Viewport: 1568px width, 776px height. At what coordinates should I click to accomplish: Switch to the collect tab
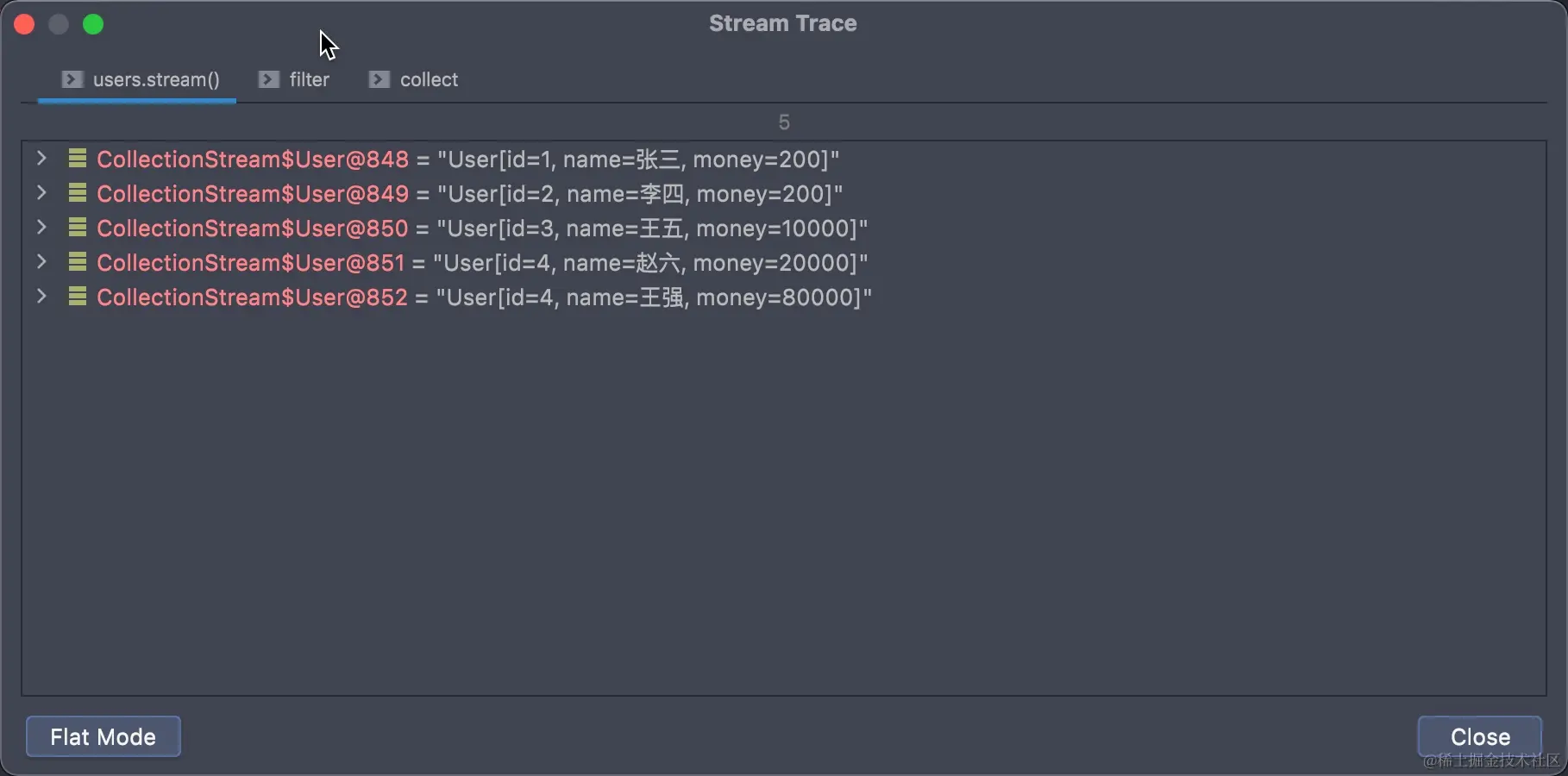point(428,79)
